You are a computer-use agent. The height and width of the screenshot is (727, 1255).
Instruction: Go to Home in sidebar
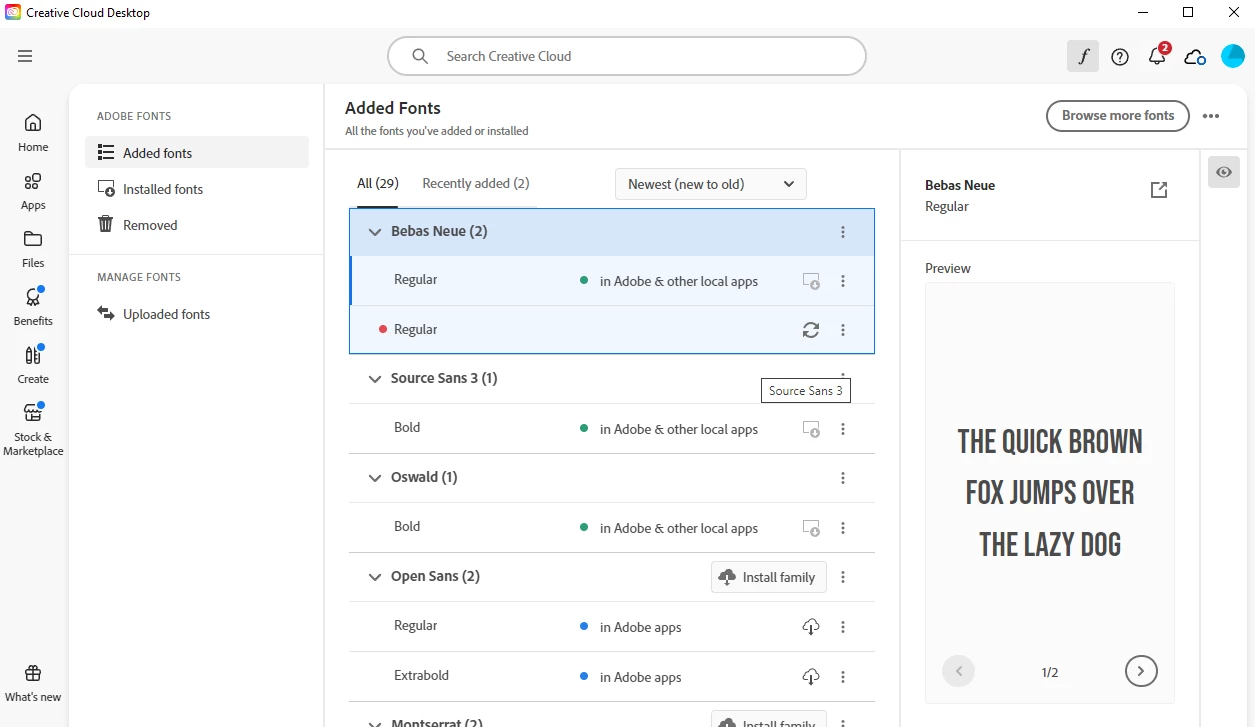click(x=33, y=133)
